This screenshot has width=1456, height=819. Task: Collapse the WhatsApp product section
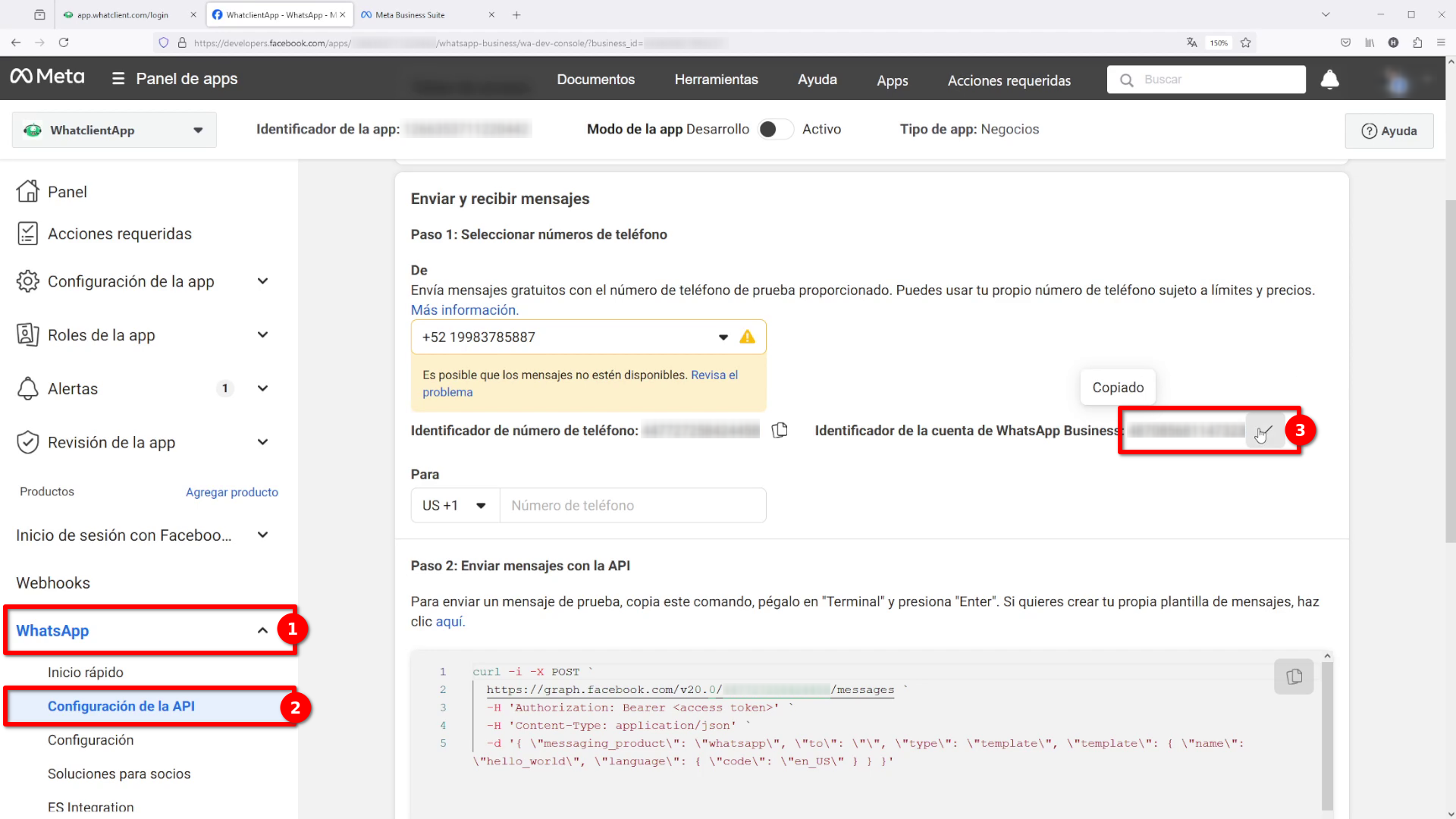click(262, 630)
